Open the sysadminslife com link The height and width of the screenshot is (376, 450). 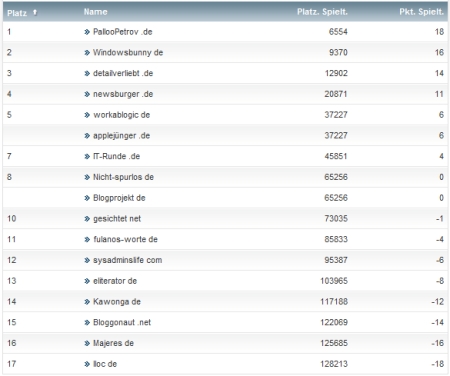click(x=127, y=260)
